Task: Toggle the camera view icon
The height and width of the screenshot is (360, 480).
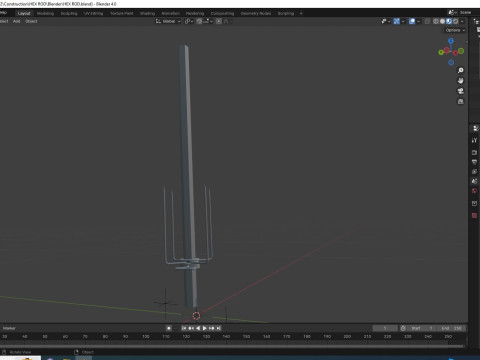Action: pos(461,91)
